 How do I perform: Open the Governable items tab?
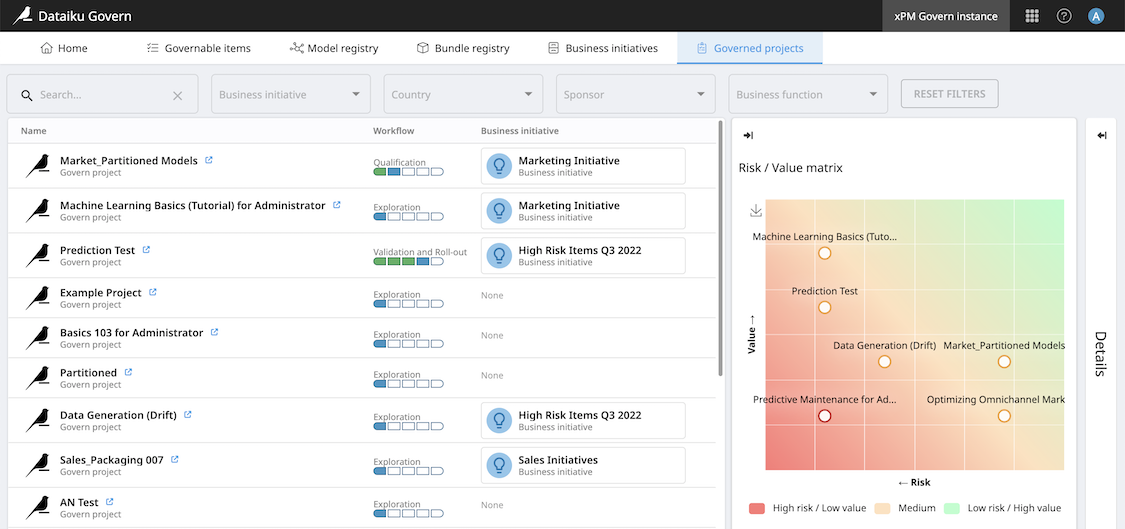198,48
